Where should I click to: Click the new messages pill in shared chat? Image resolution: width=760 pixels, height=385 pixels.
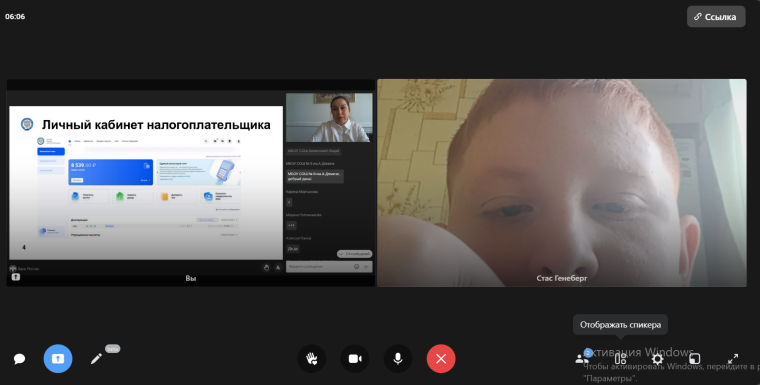coord(354,254)
